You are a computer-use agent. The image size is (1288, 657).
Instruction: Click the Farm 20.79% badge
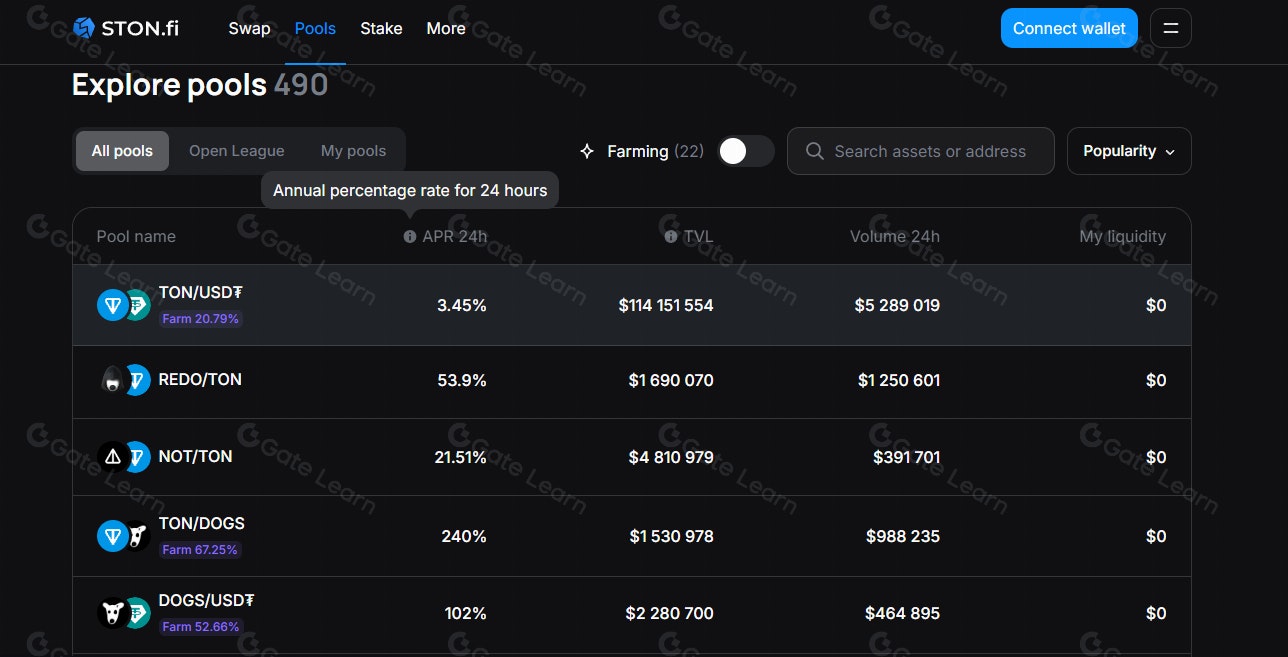(x=200, y=318)
